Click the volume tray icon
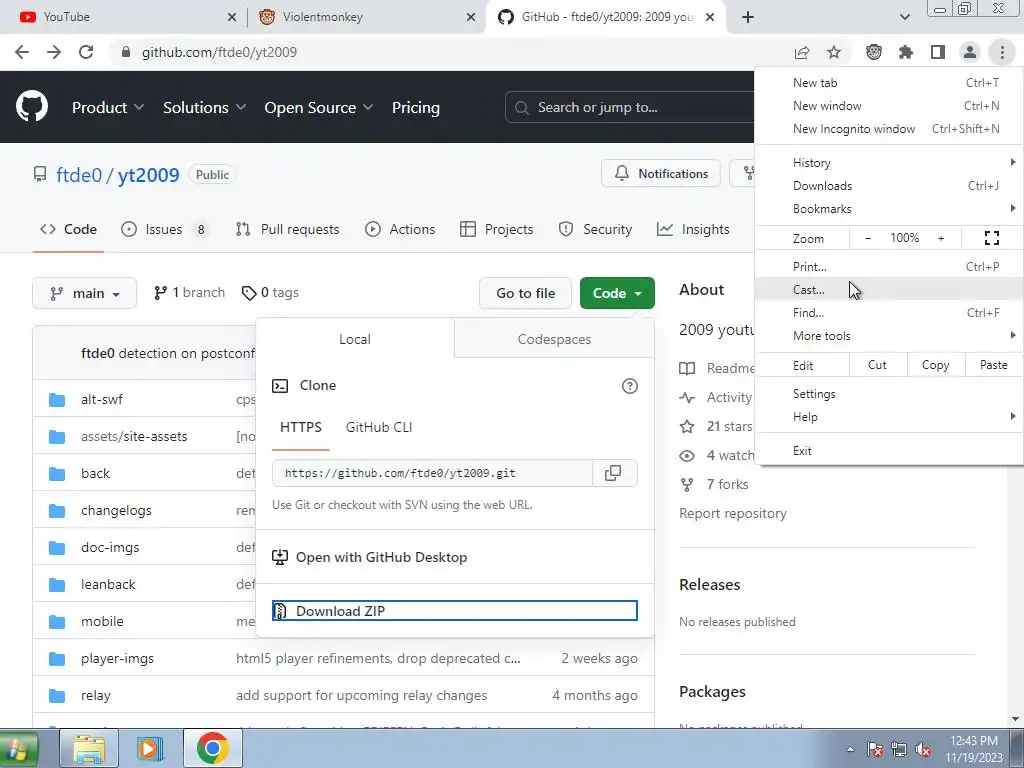This screenshot has width=1024, height=768. tap(923, 749)
